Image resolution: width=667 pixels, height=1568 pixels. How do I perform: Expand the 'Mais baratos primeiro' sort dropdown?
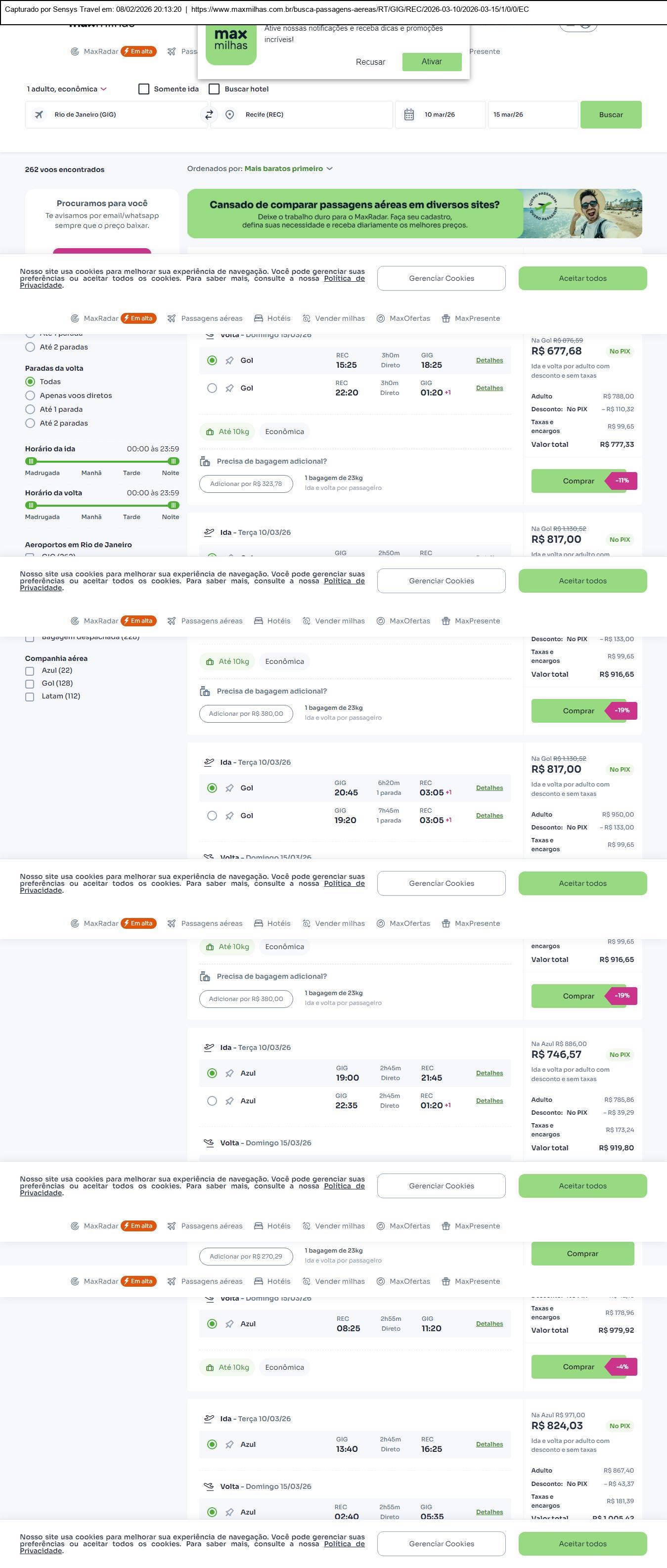point(288,169)
